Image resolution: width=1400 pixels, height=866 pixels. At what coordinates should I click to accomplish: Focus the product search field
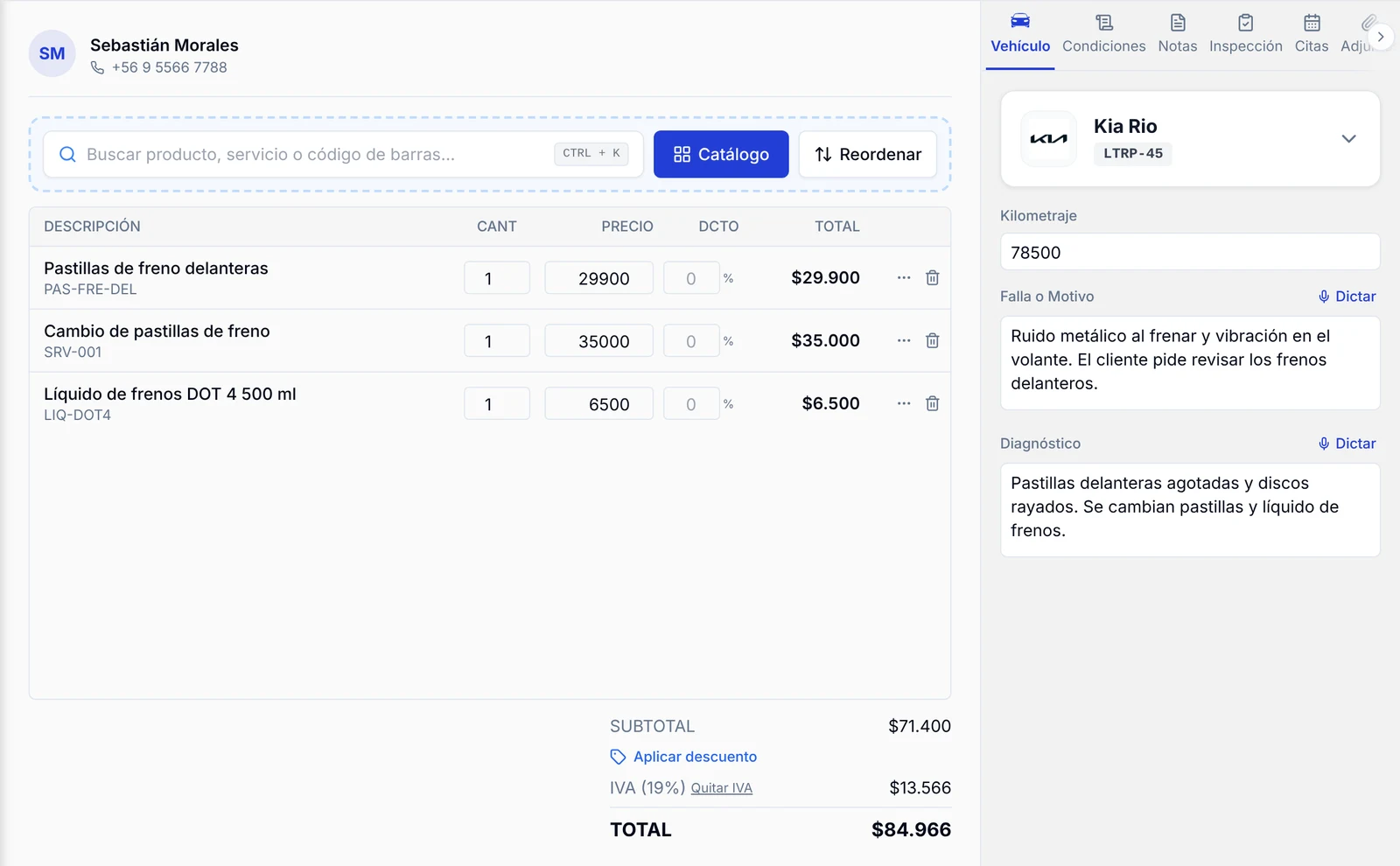[343, 154]
